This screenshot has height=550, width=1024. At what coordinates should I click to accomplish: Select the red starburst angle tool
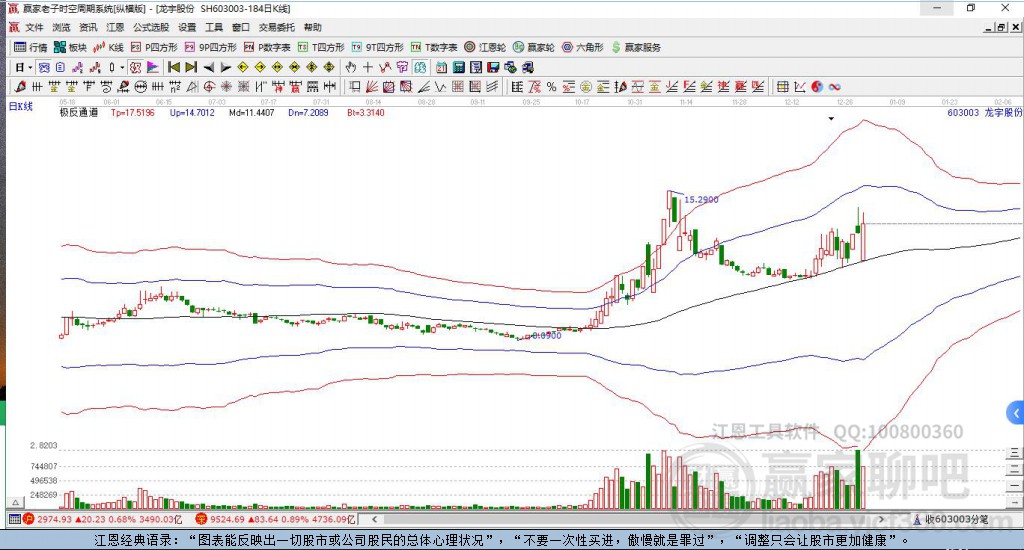(226, 87)
